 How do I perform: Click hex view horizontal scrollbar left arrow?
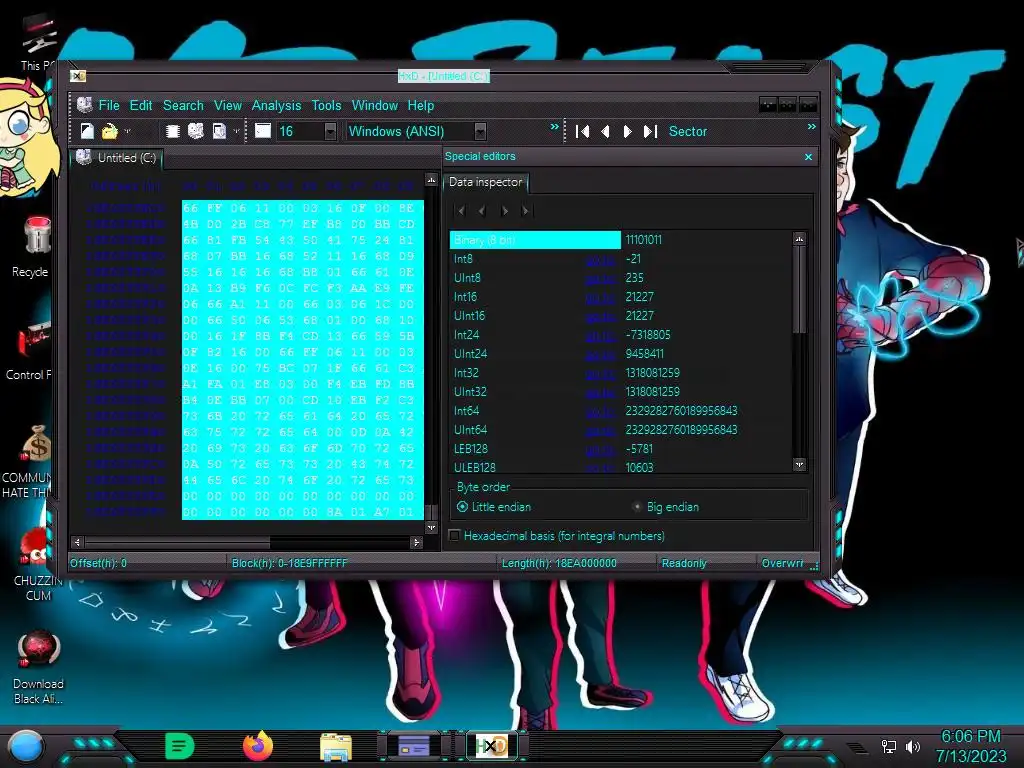[77, 542]
